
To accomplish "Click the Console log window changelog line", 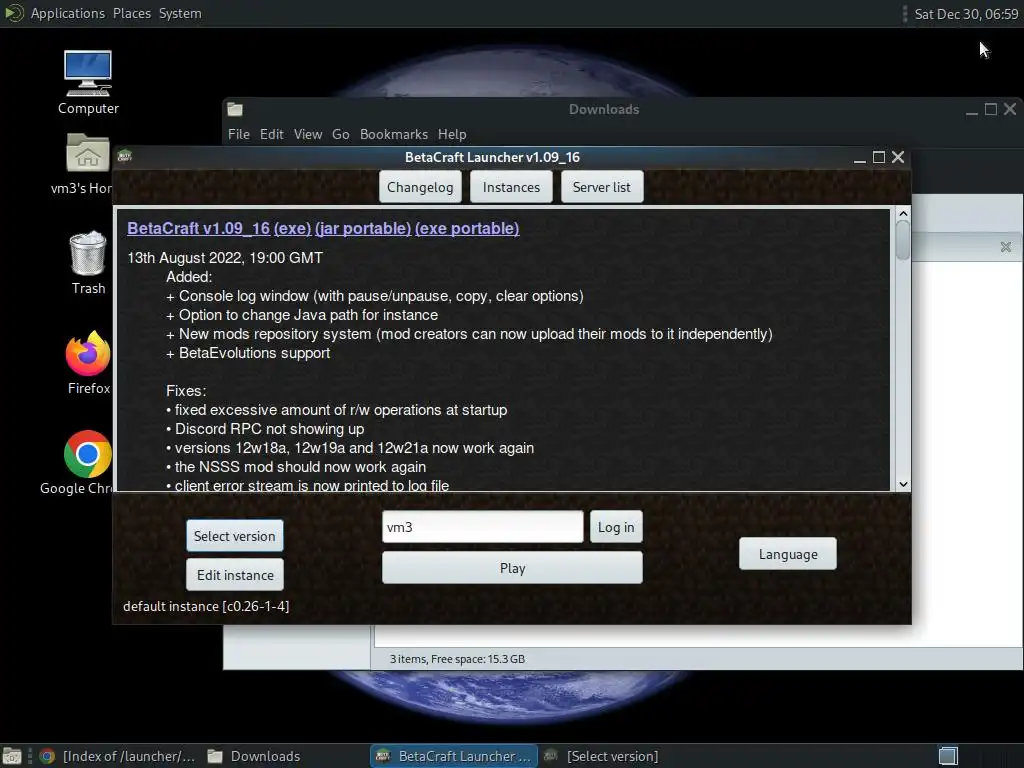I will tap(375, 296).
